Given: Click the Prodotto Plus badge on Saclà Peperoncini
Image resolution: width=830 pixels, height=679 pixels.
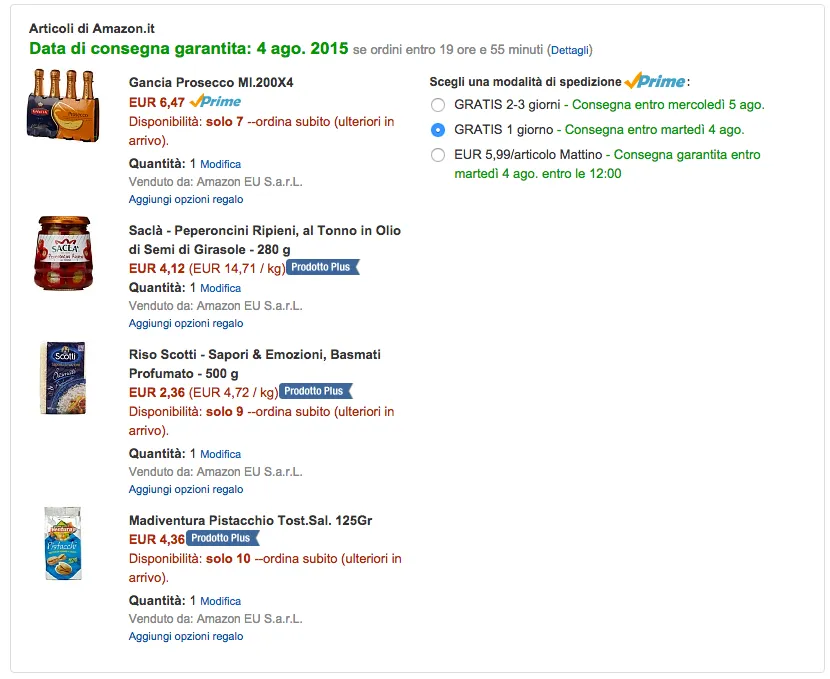Looking at the screenshot, I should (x=319, y=267).
